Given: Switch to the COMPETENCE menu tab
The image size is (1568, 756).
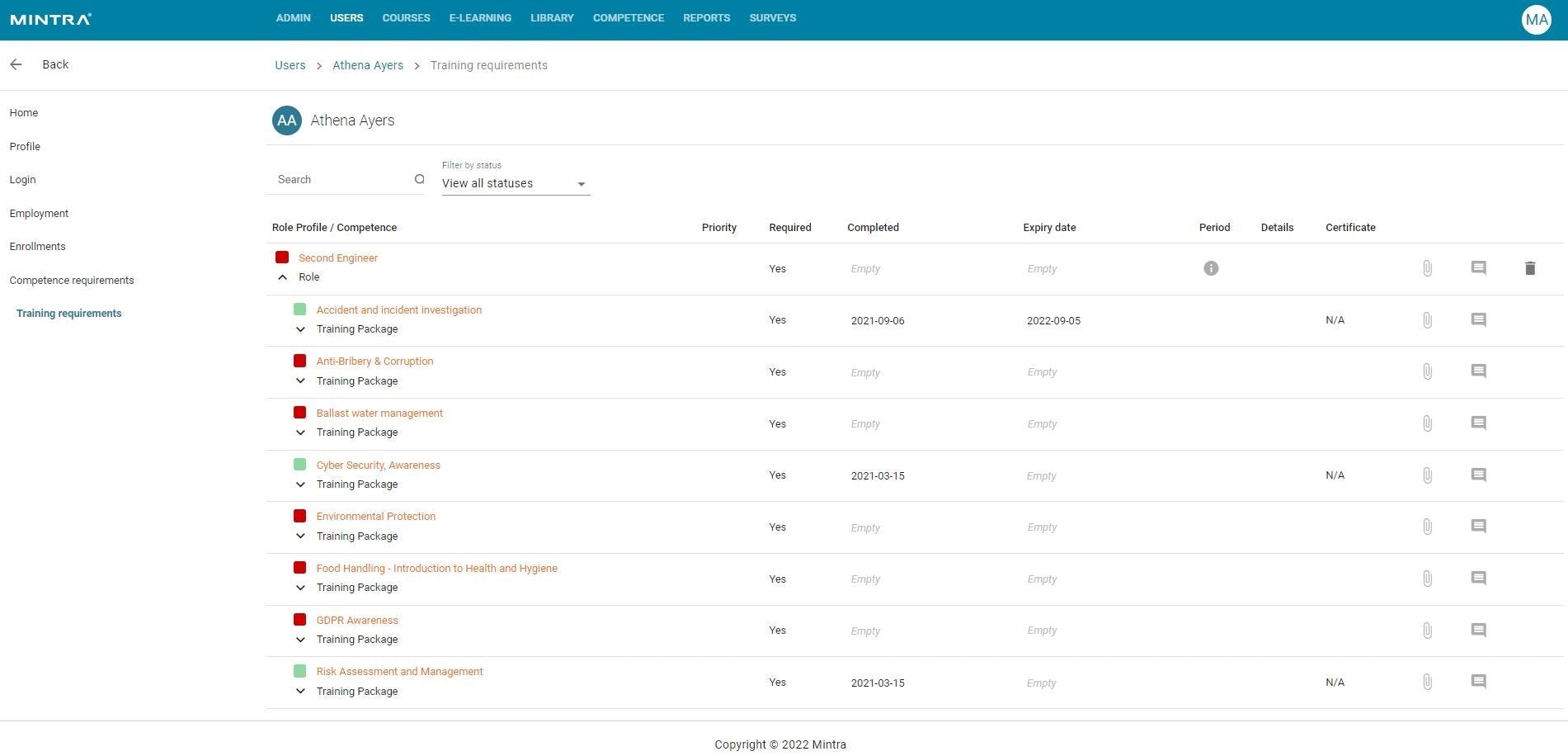Looking at the screenshot, I should (628, 17).
